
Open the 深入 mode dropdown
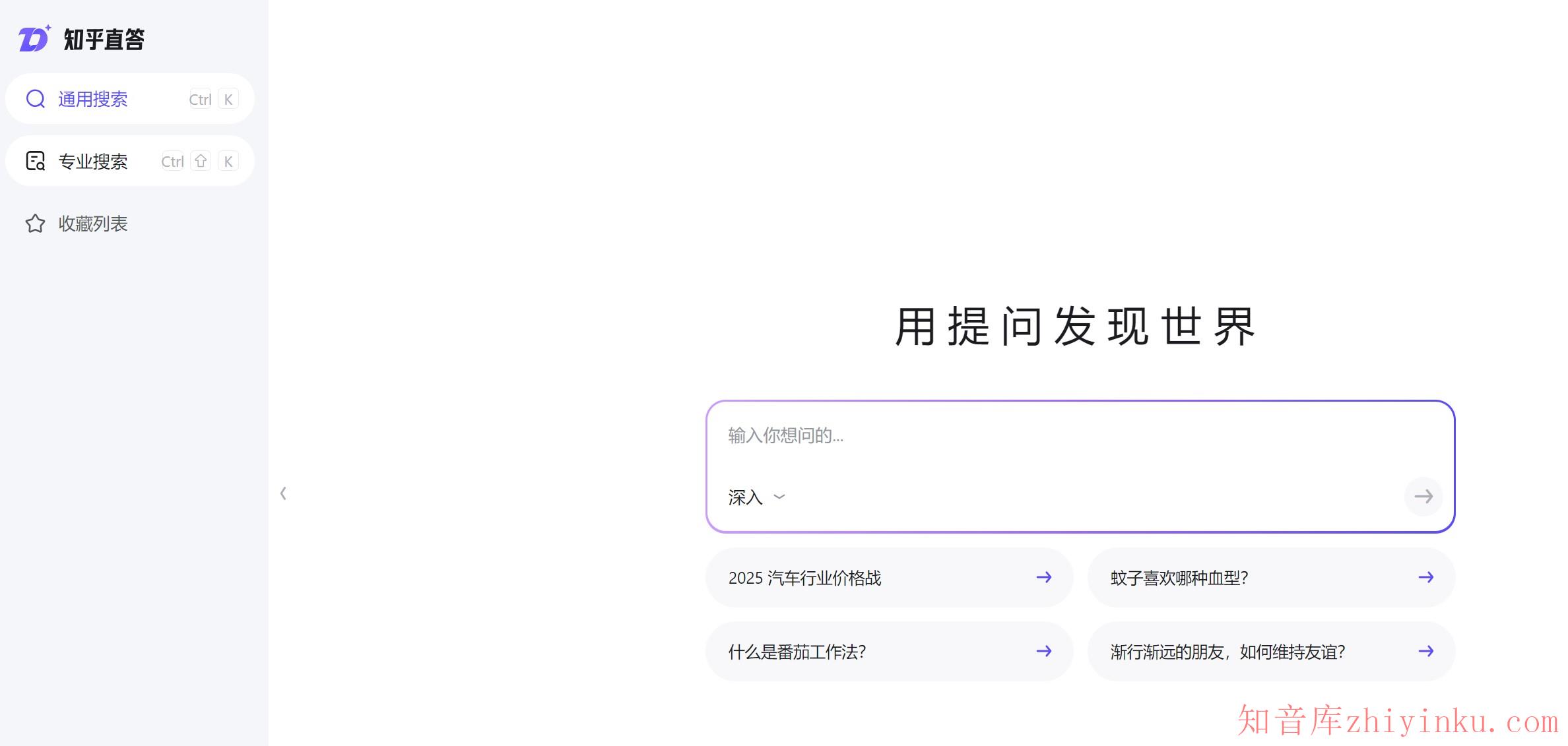[756, 497]
